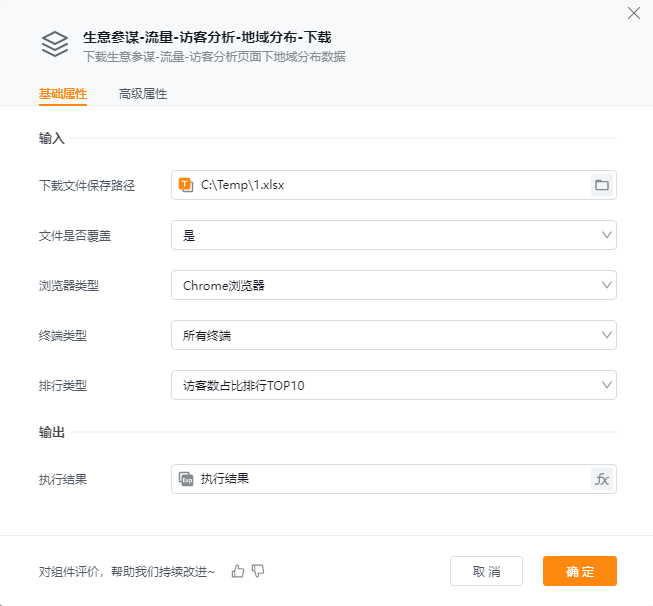The width and height of the screenshot is (653, 606).
Task: Click the thumbs down feedback icon
Action: pyautogui.click(x=258, y=571)
